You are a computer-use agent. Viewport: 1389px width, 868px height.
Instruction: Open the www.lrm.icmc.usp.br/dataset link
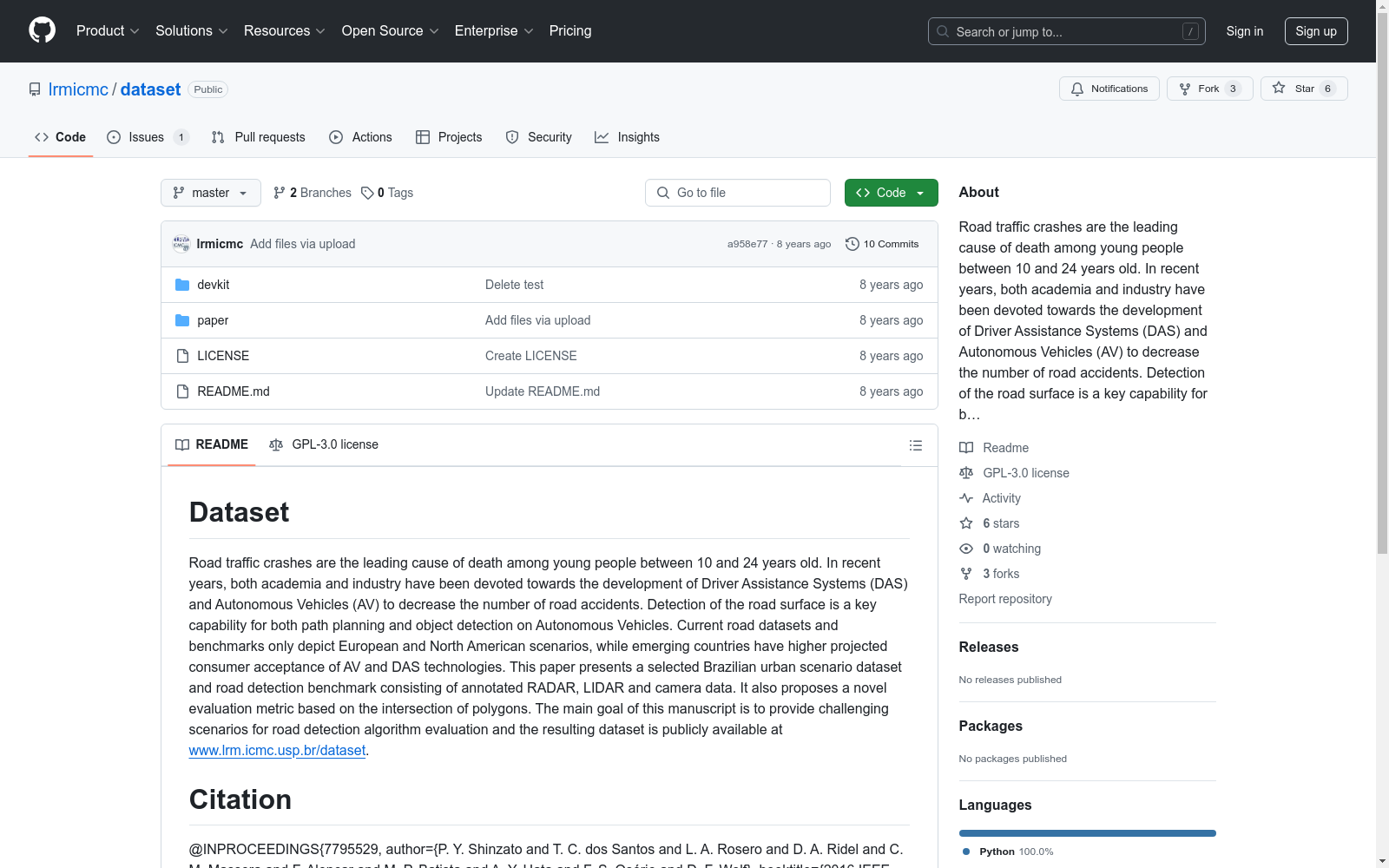point(277,750)
